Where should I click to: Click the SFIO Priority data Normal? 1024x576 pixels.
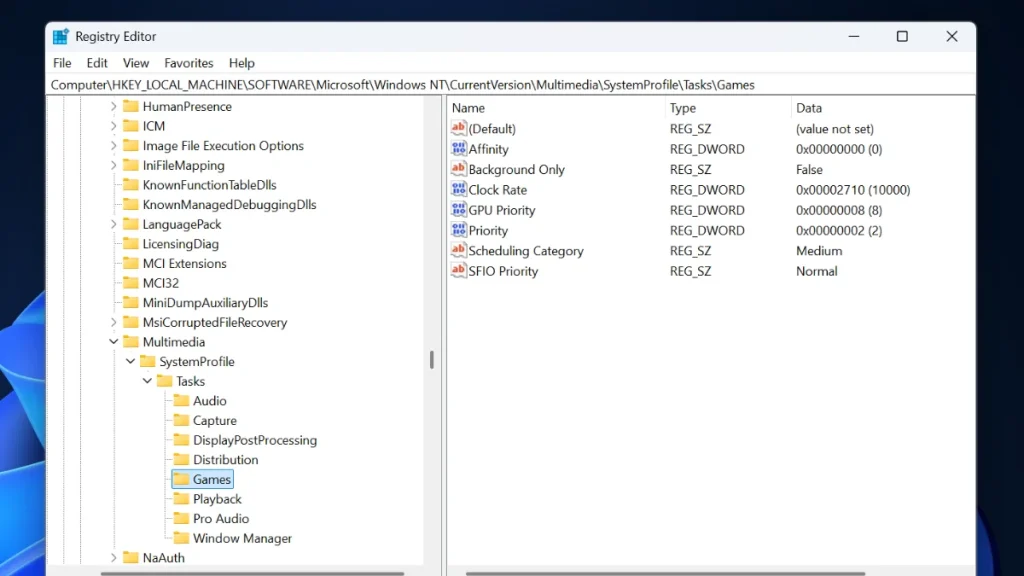coord(816,271)
